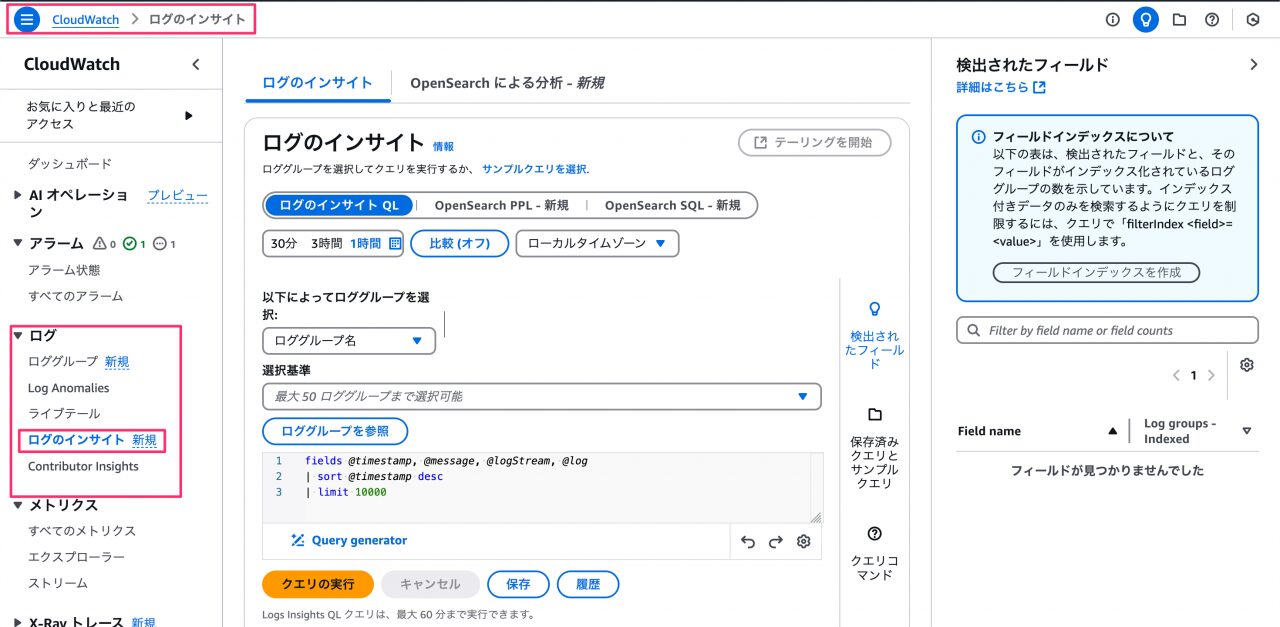Switch to OpenSearch による分析 tab

point(507,84)
